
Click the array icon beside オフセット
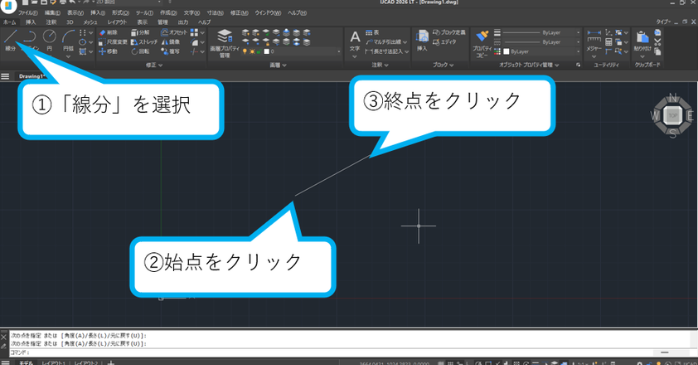click(x=194, y=32)
